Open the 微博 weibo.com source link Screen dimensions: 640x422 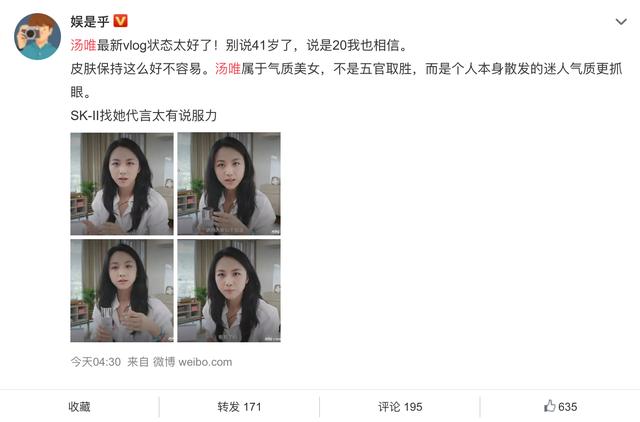[x=192, y=362]
